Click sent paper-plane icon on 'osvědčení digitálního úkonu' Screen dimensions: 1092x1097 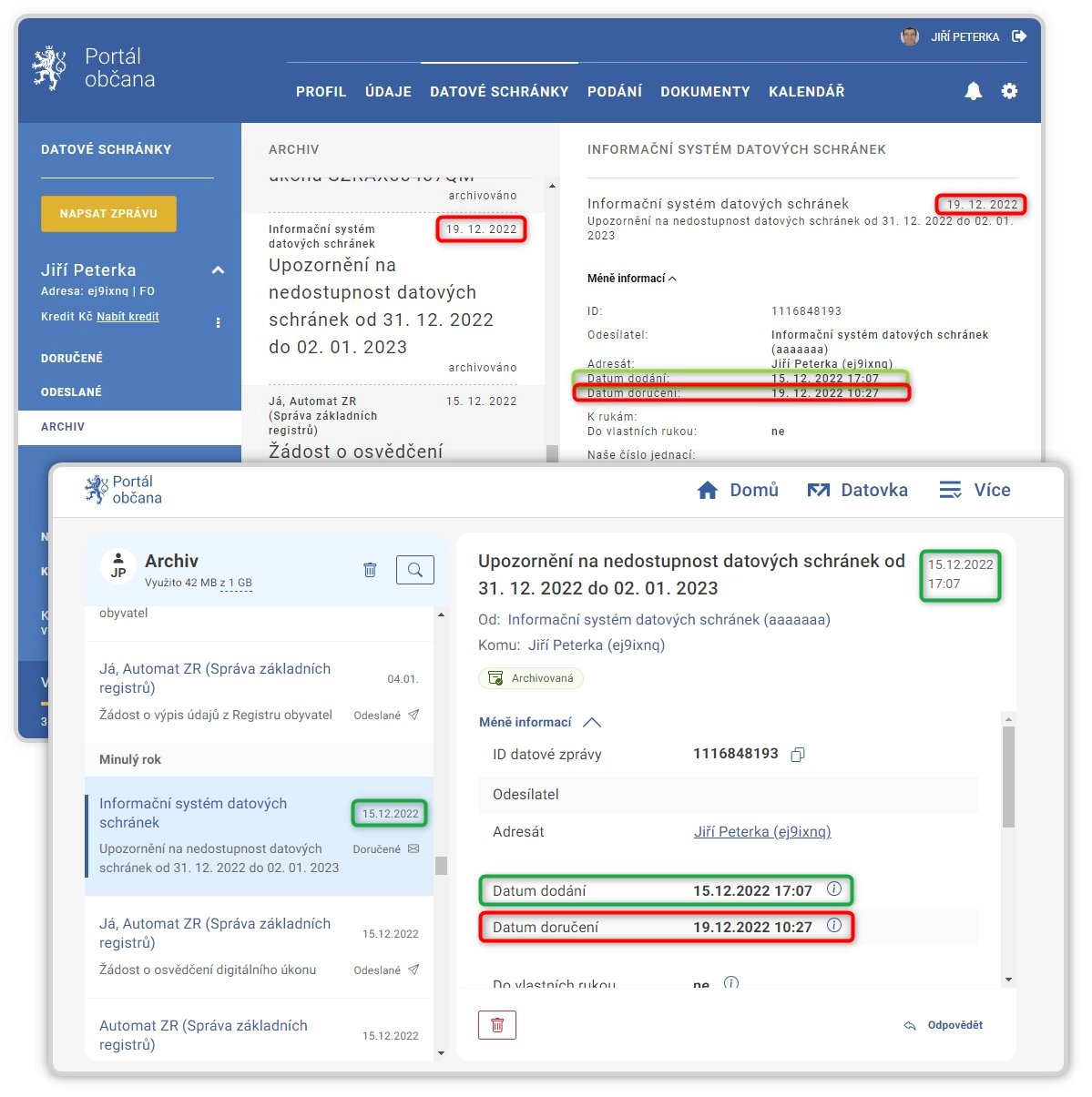click(x=413, y=970)
